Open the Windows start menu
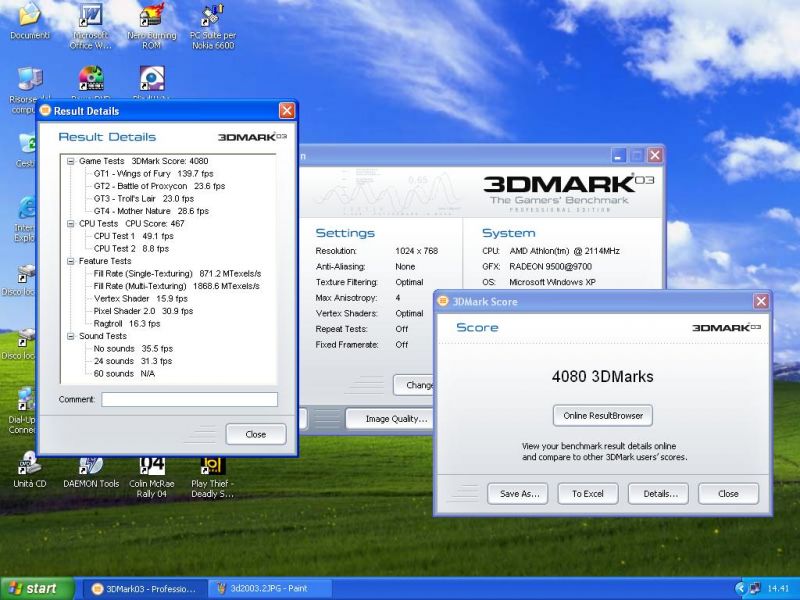 tap(37, 589)
